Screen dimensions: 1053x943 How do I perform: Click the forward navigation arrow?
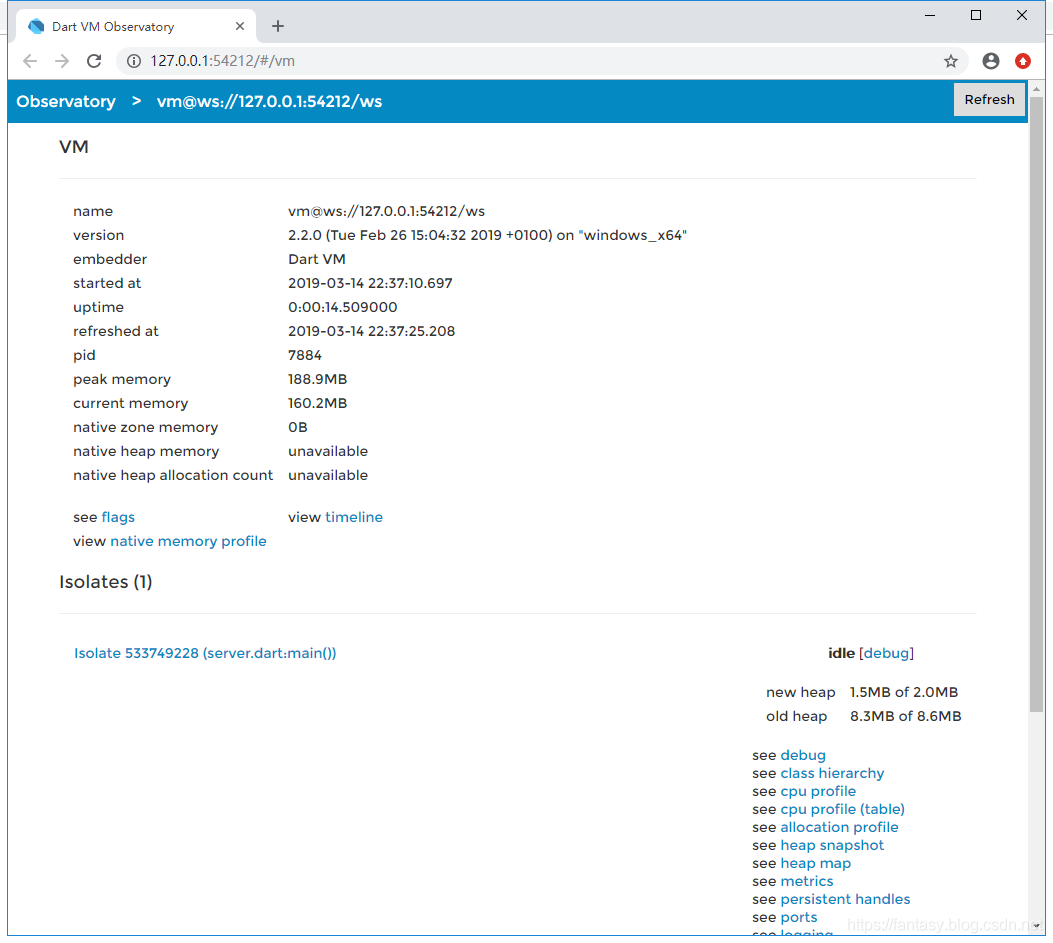point(62,61)
